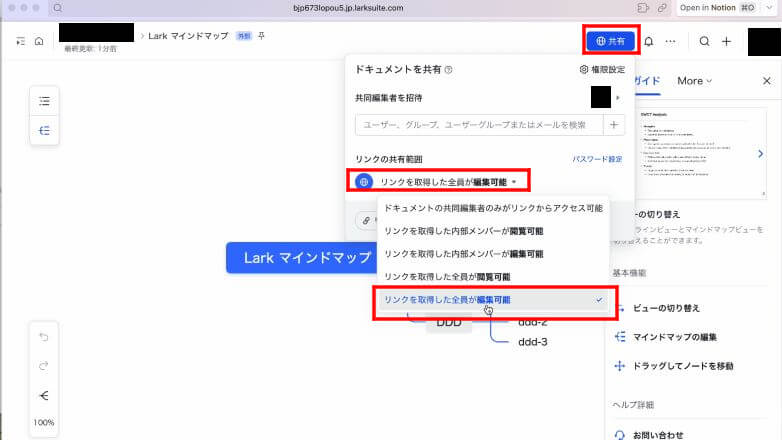Click Lark マインドマップ breadcrumb title
This screenshot has height=440, width=782.
[x=188, y=36]
